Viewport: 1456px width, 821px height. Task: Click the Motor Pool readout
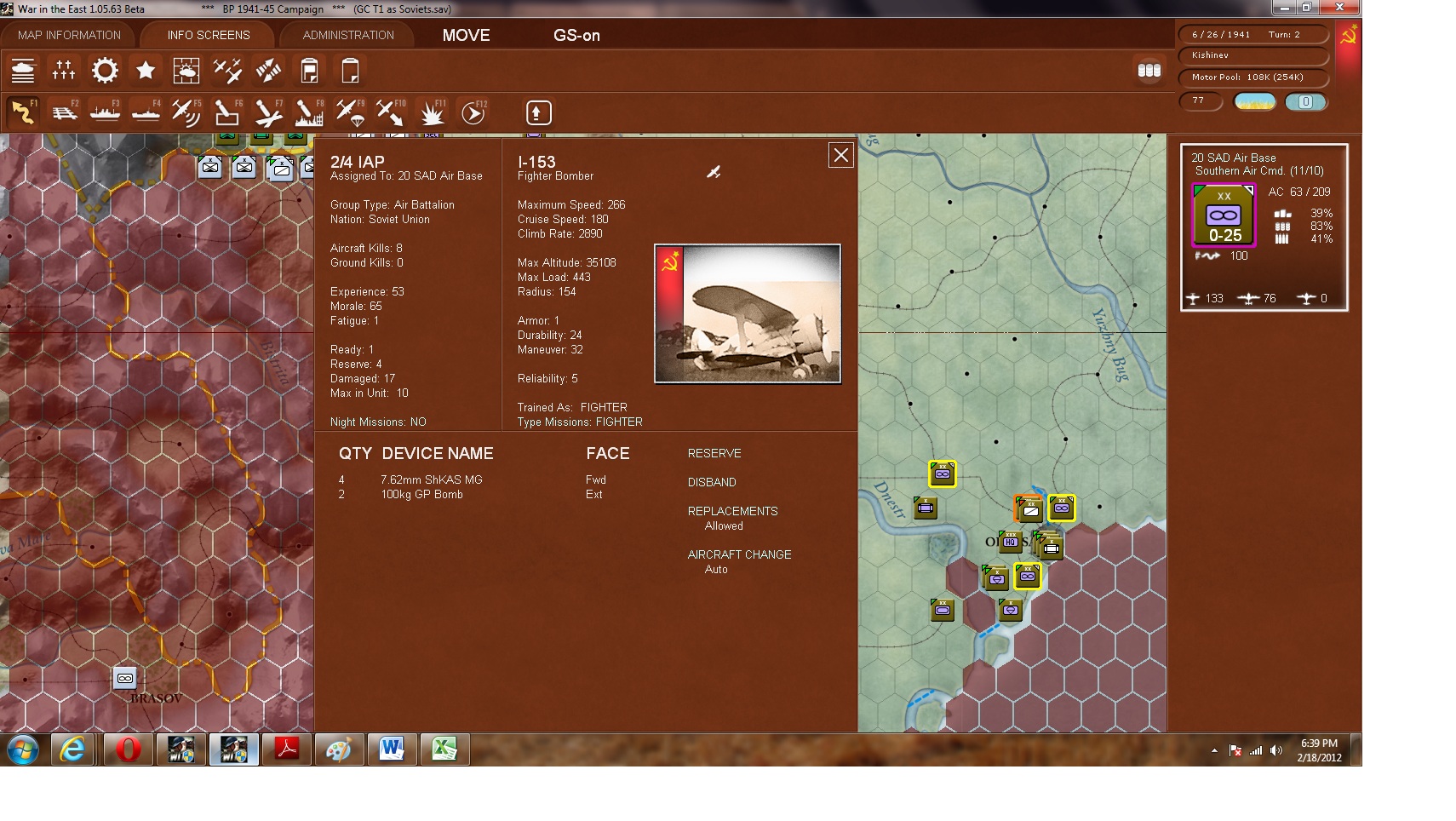coord(1253,77)
